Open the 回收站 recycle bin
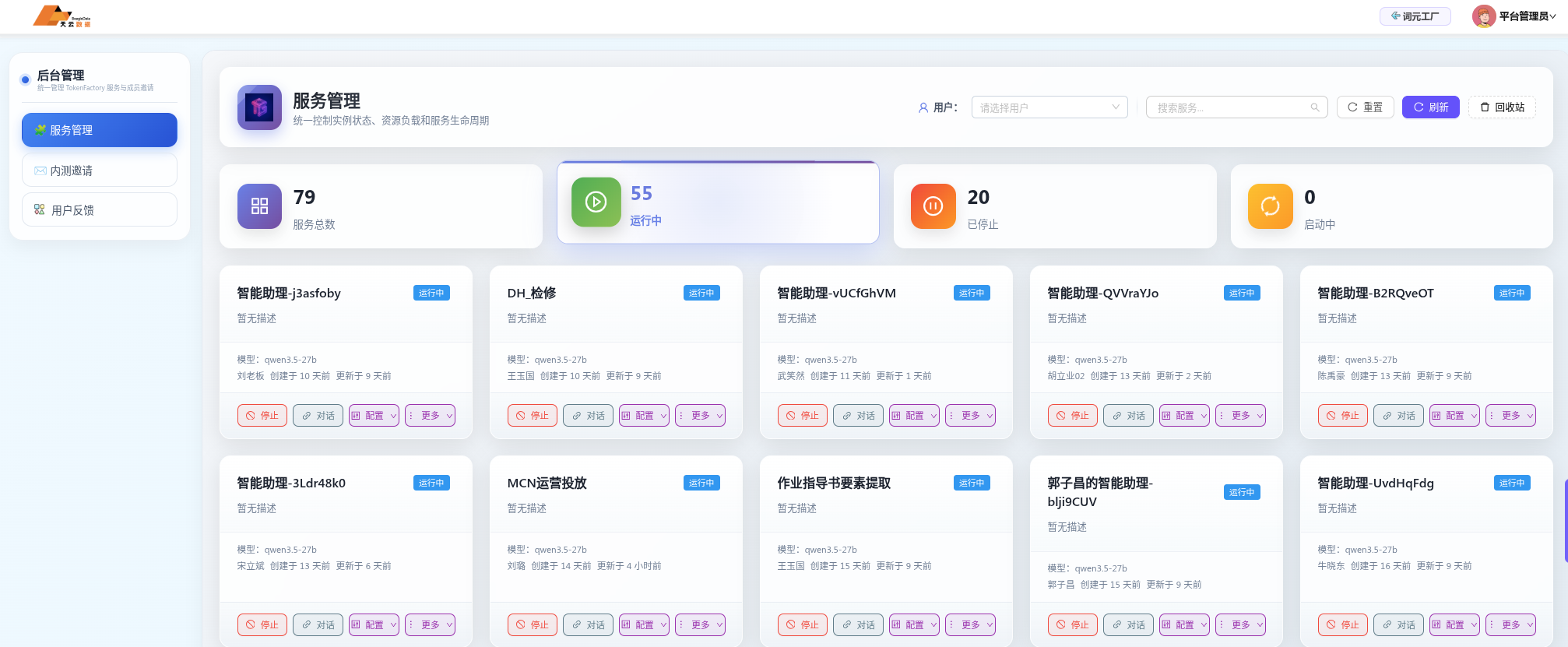Screen dimensions: 1568x647 tap(1502, 107)
